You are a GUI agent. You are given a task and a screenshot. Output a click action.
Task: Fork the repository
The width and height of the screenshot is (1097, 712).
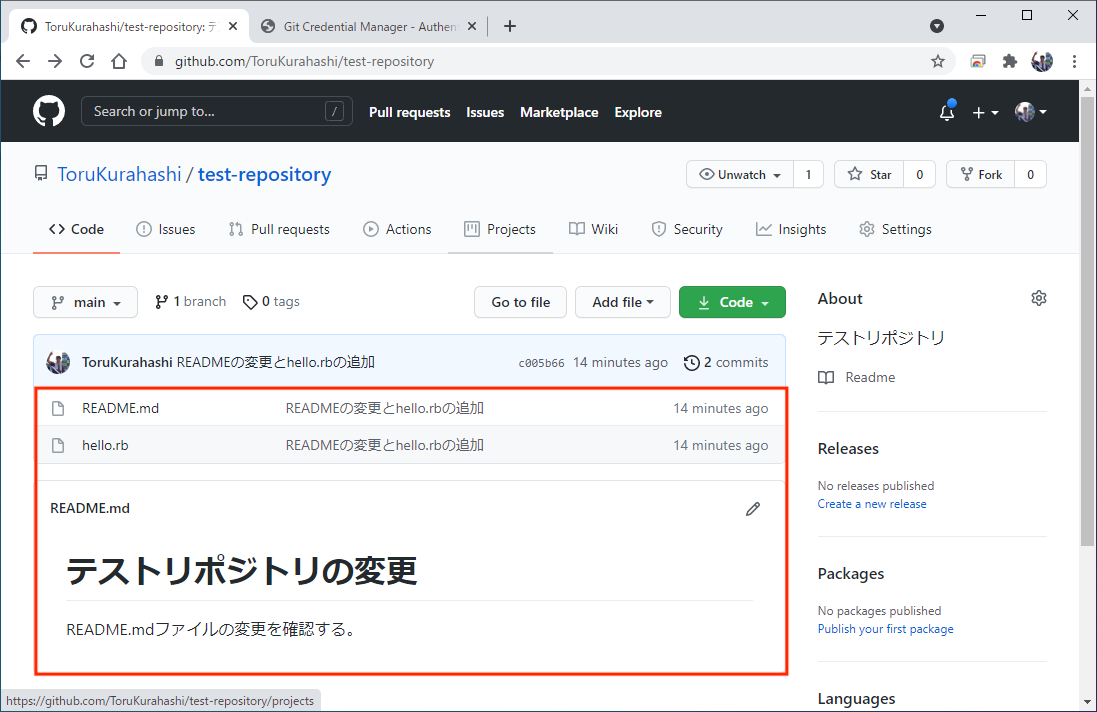pyautogui.click(x=981, y=175)
